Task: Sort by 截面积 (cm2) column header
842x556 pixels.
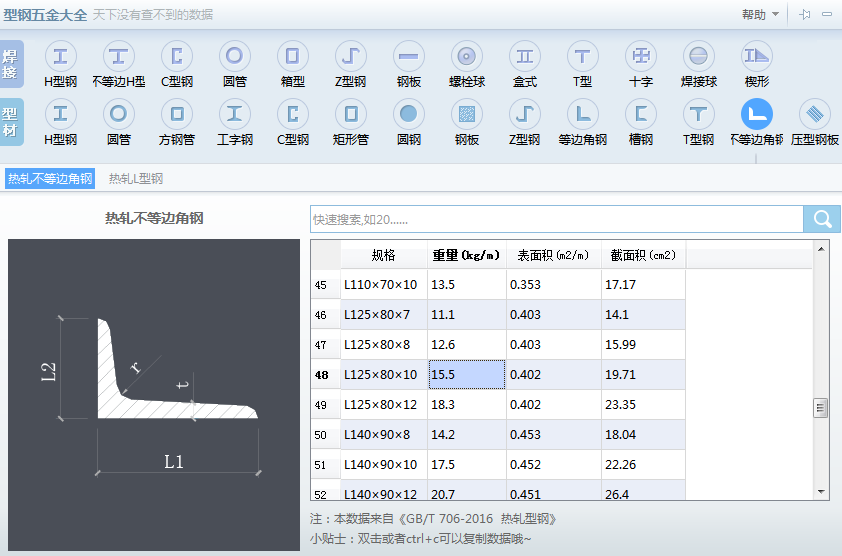Action: (643, 255)
